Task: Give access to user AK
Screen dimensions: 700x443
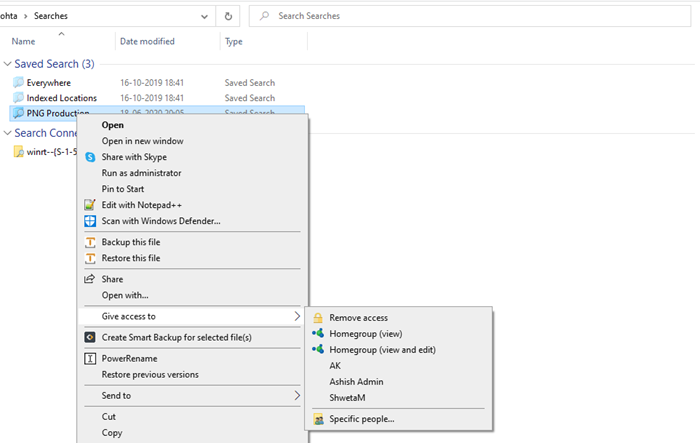Action: (335, 366)
